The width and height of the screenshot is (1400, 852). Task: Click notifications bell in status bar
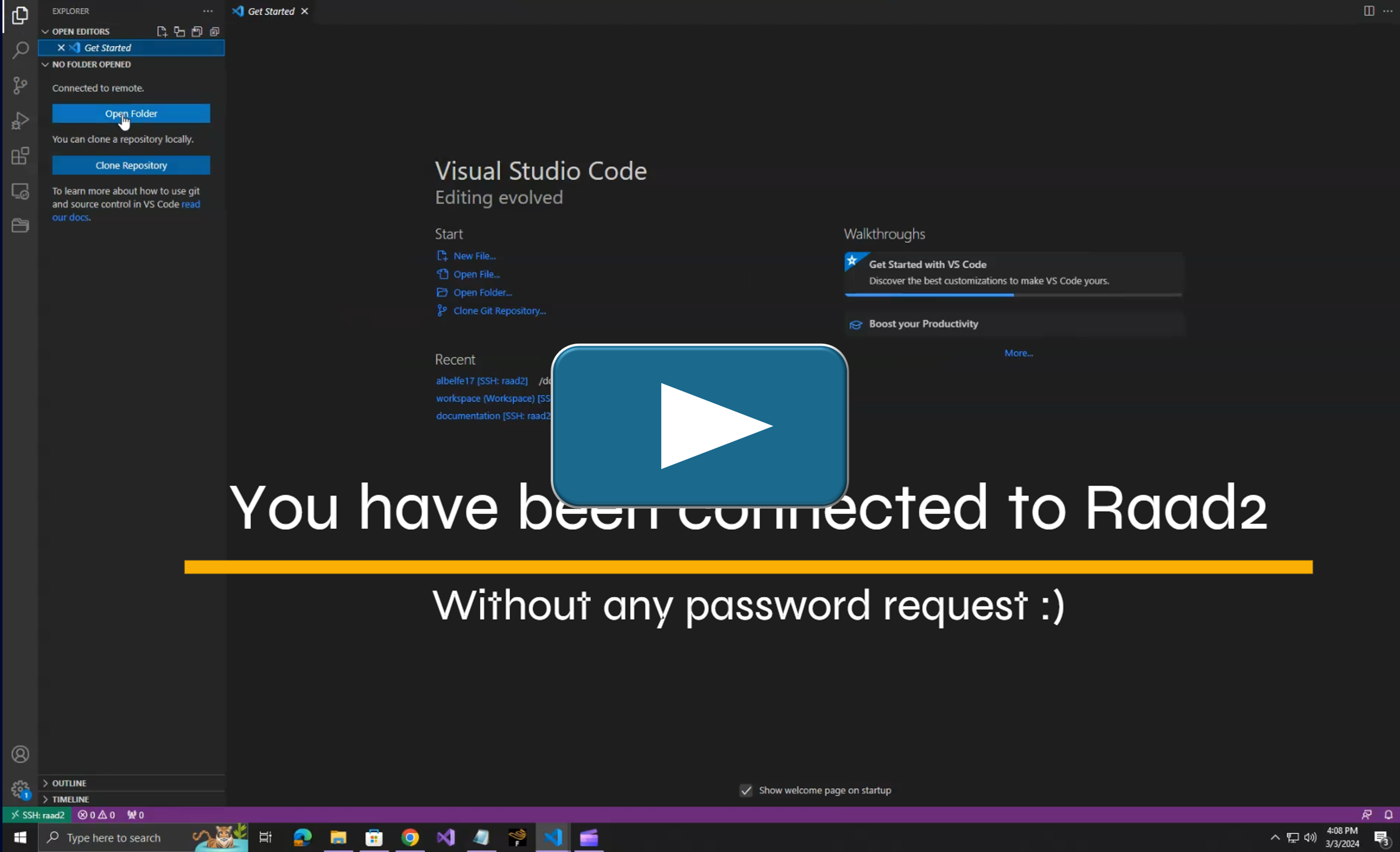[1388, 814]
